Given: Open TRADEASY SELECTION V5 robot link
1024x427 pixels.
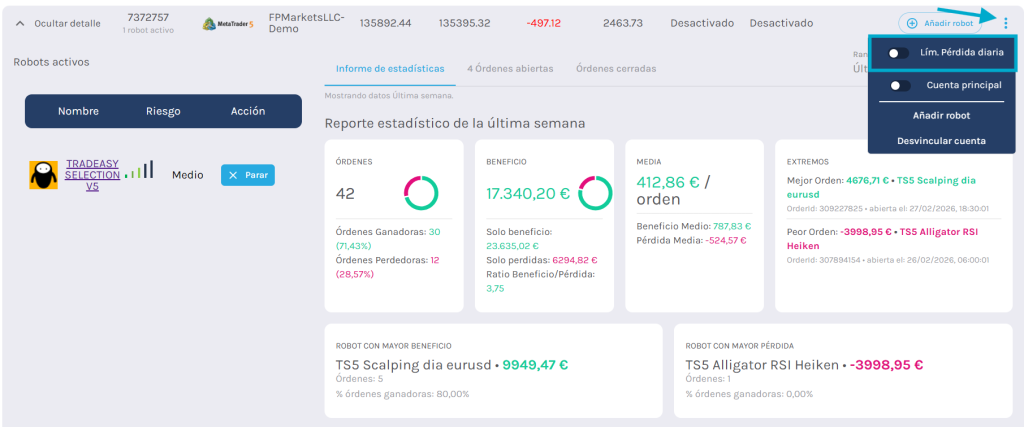Looking at the screenshot, I should [92, 174].
